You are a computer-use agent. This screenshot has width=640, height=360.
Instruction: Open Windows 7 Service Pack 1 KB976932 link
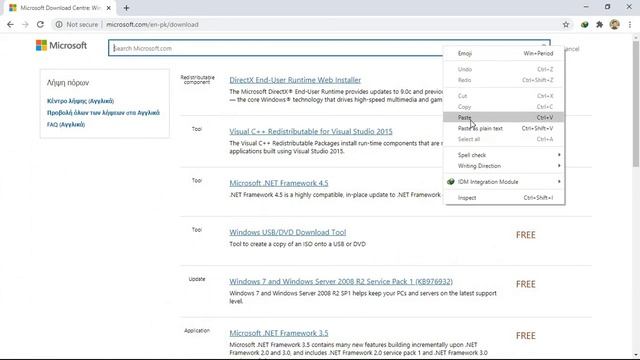coord(341,282)
